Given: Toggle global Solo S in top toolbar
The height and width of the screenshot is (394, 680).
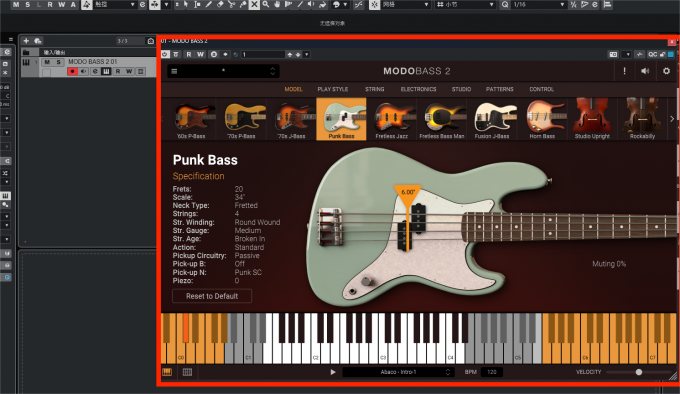Looking at the screenshot, I should coord(27,4).
